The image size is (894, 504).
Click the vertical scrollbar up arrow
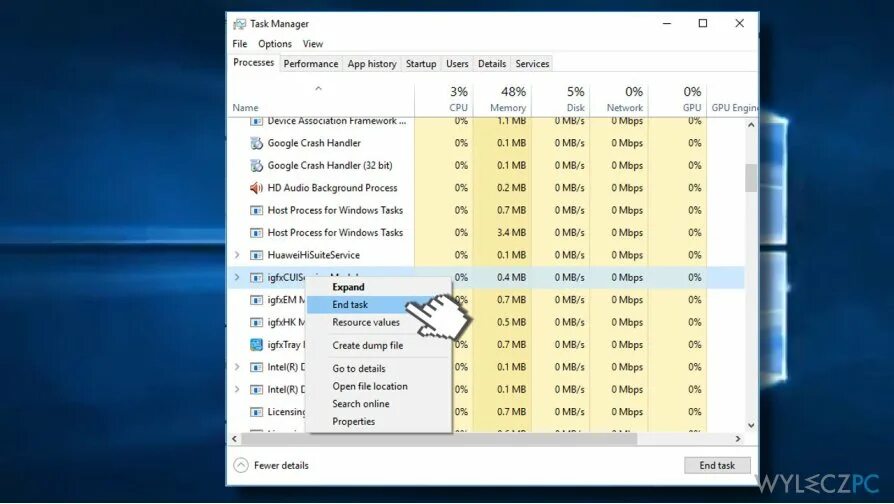pos(751,124)
